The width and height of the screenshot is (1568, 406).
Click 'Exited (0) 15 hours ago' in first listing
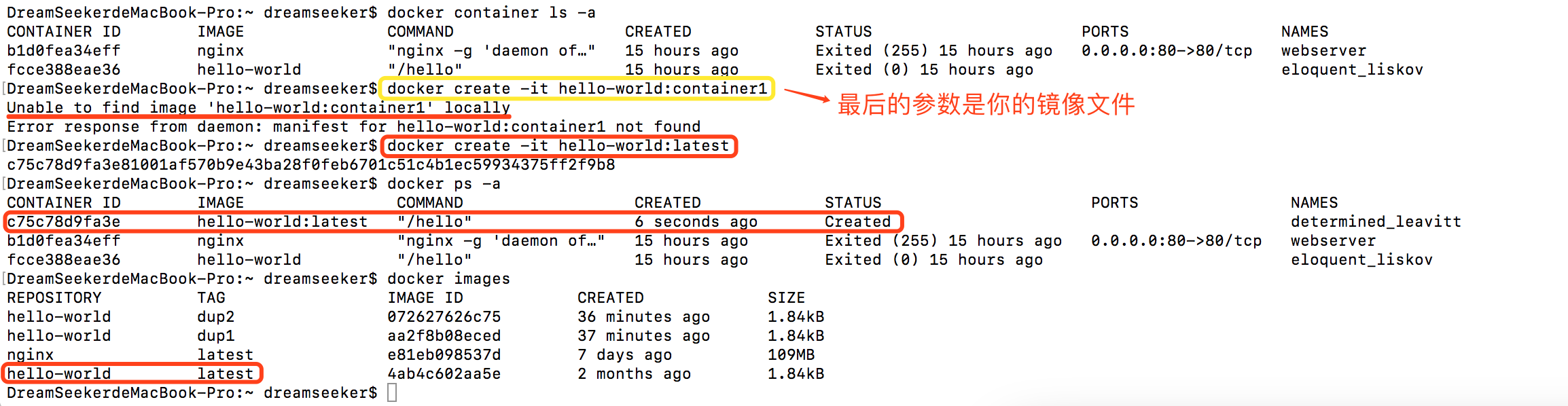click(924, 69)
